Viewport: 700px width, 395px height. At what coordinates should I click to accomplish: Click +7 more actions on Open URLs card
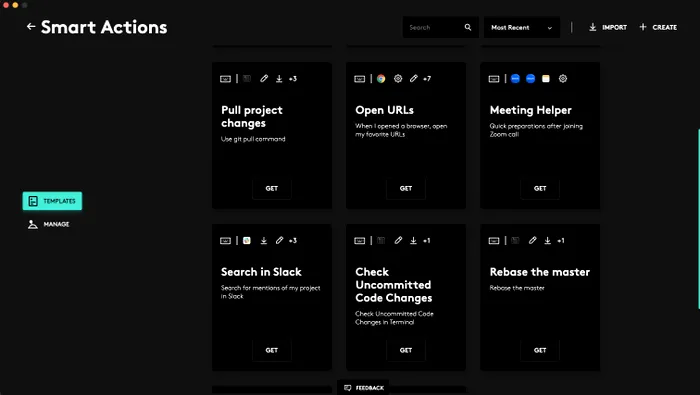coord(427,79)
